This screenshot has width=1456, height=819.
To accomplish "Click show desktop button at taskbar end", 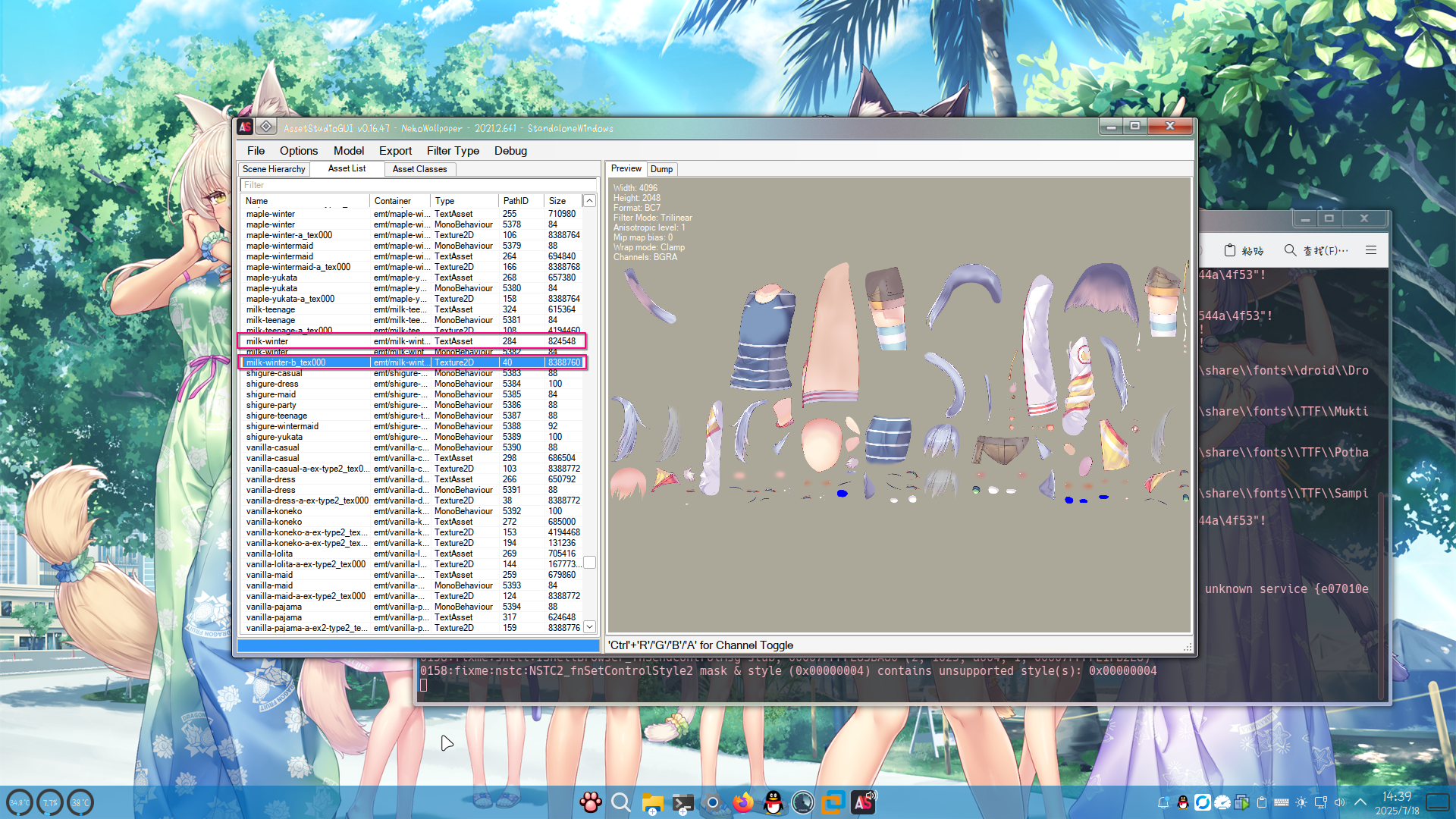I will [x=1438, y=802].
